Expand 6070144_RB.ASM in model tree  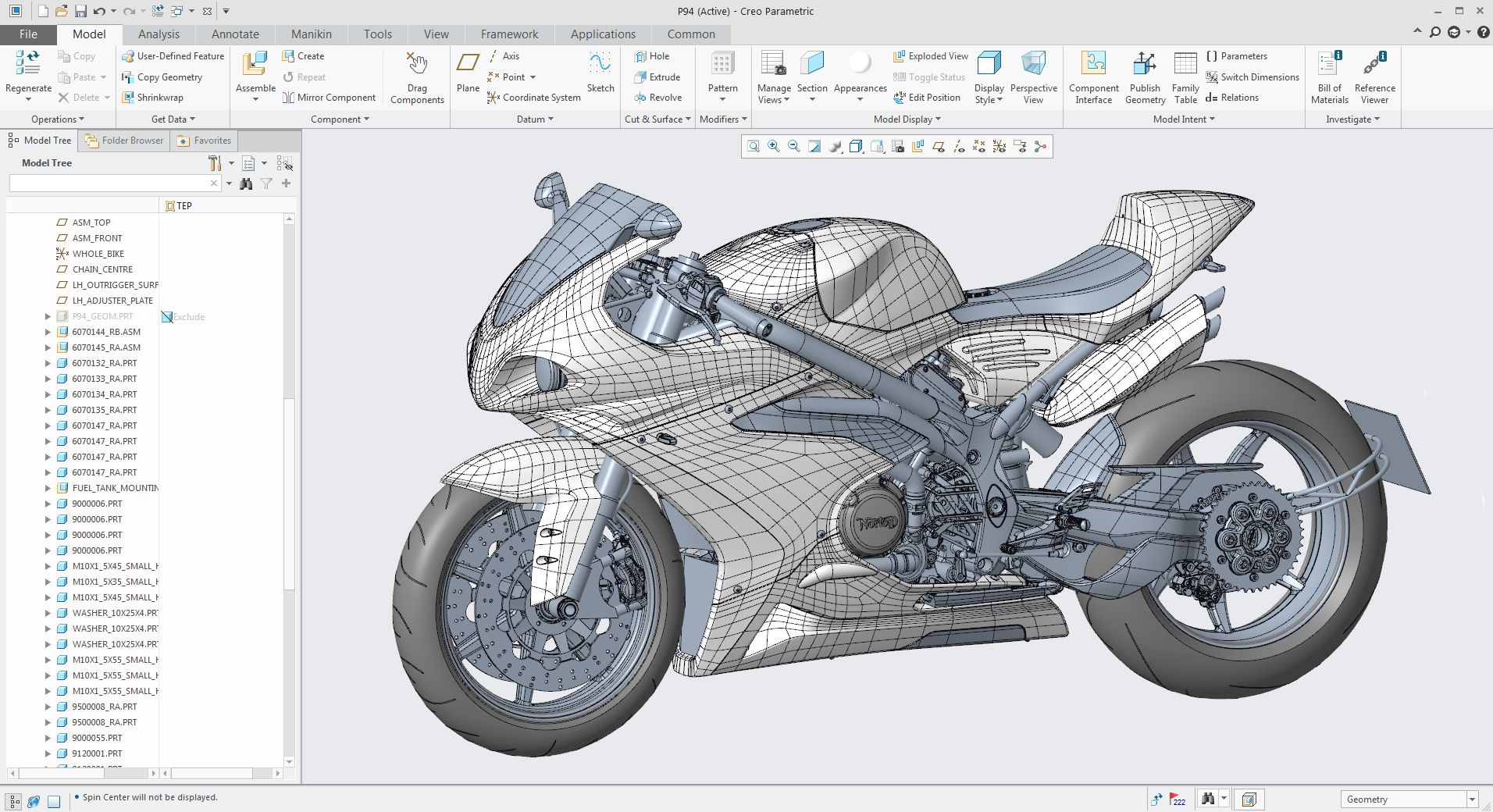(x=48, y=332)
